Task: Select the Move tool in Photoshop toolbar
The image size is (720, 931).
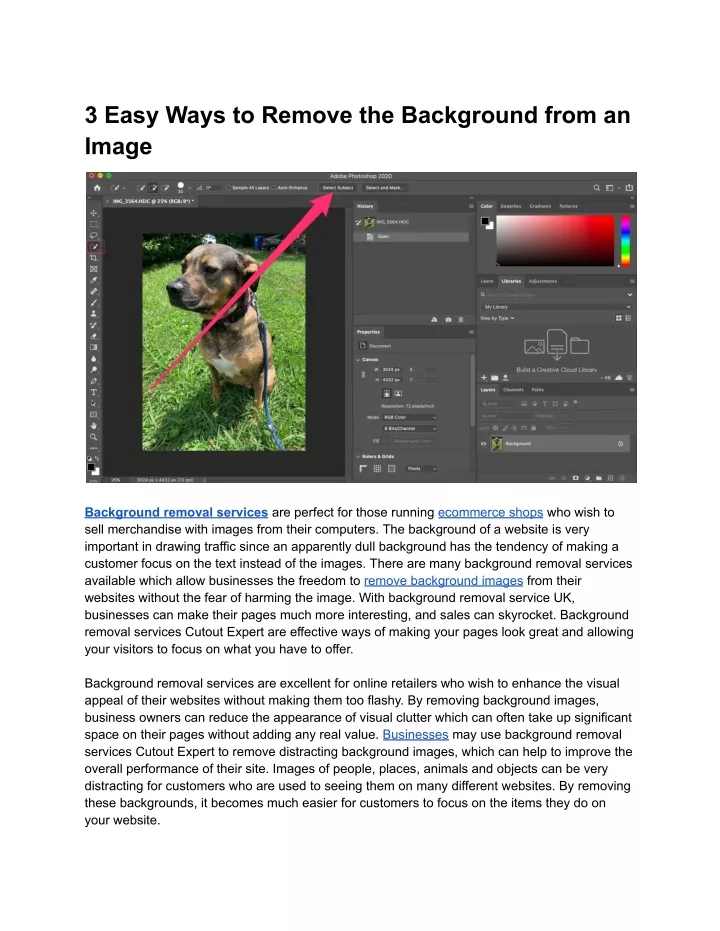Action: (94, 213)
